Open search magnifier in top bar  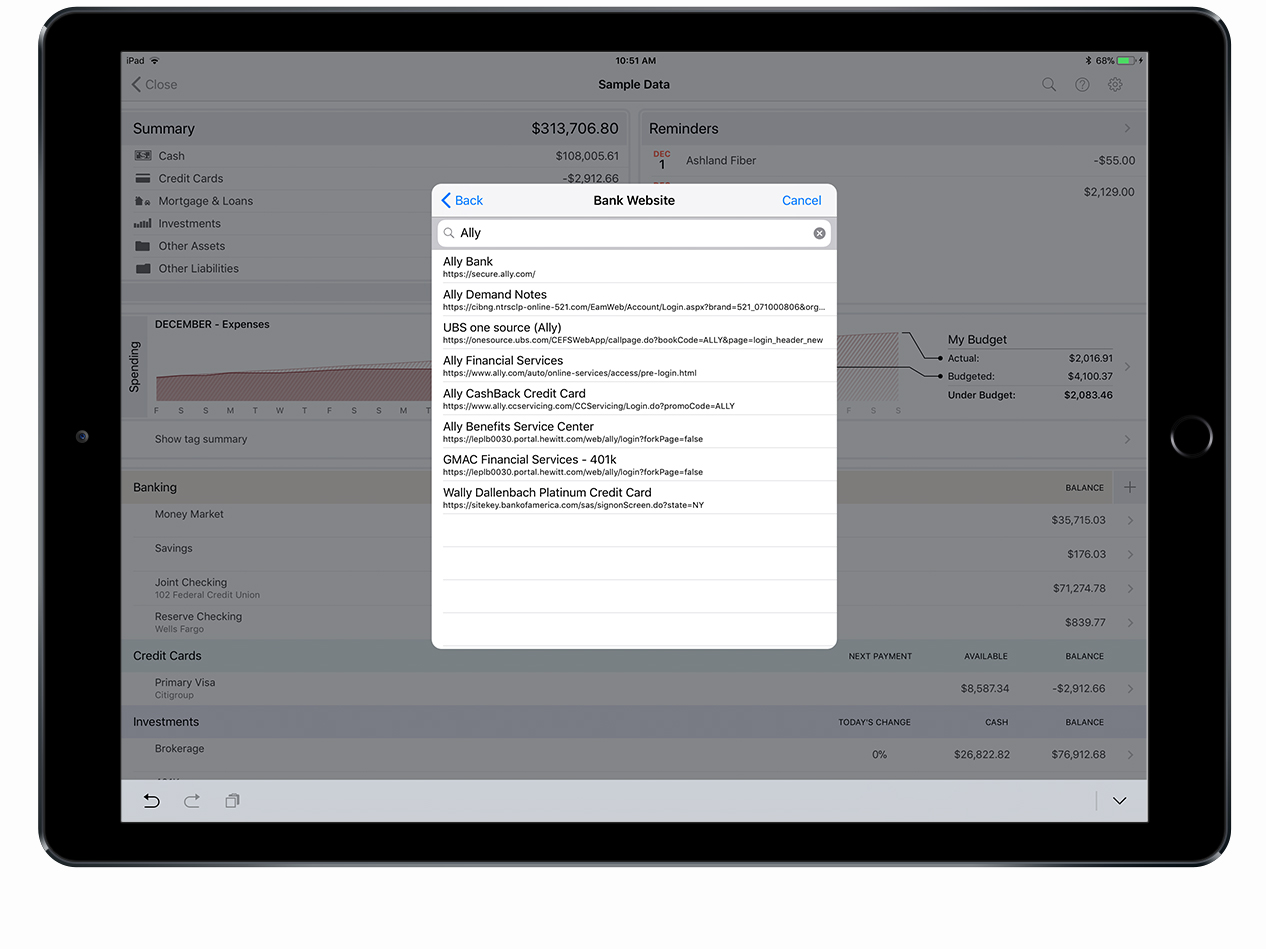1049,85
